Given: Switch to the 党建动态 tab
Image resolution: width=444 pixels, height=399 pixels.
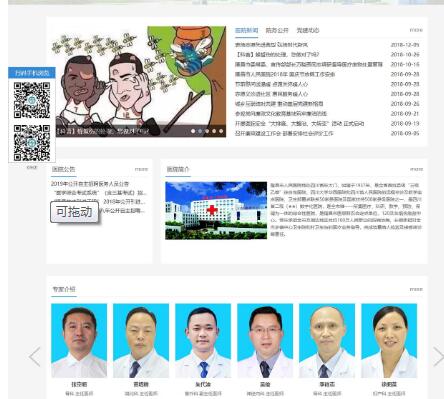Looking at the screenshot, I should [x=308, y=30].
